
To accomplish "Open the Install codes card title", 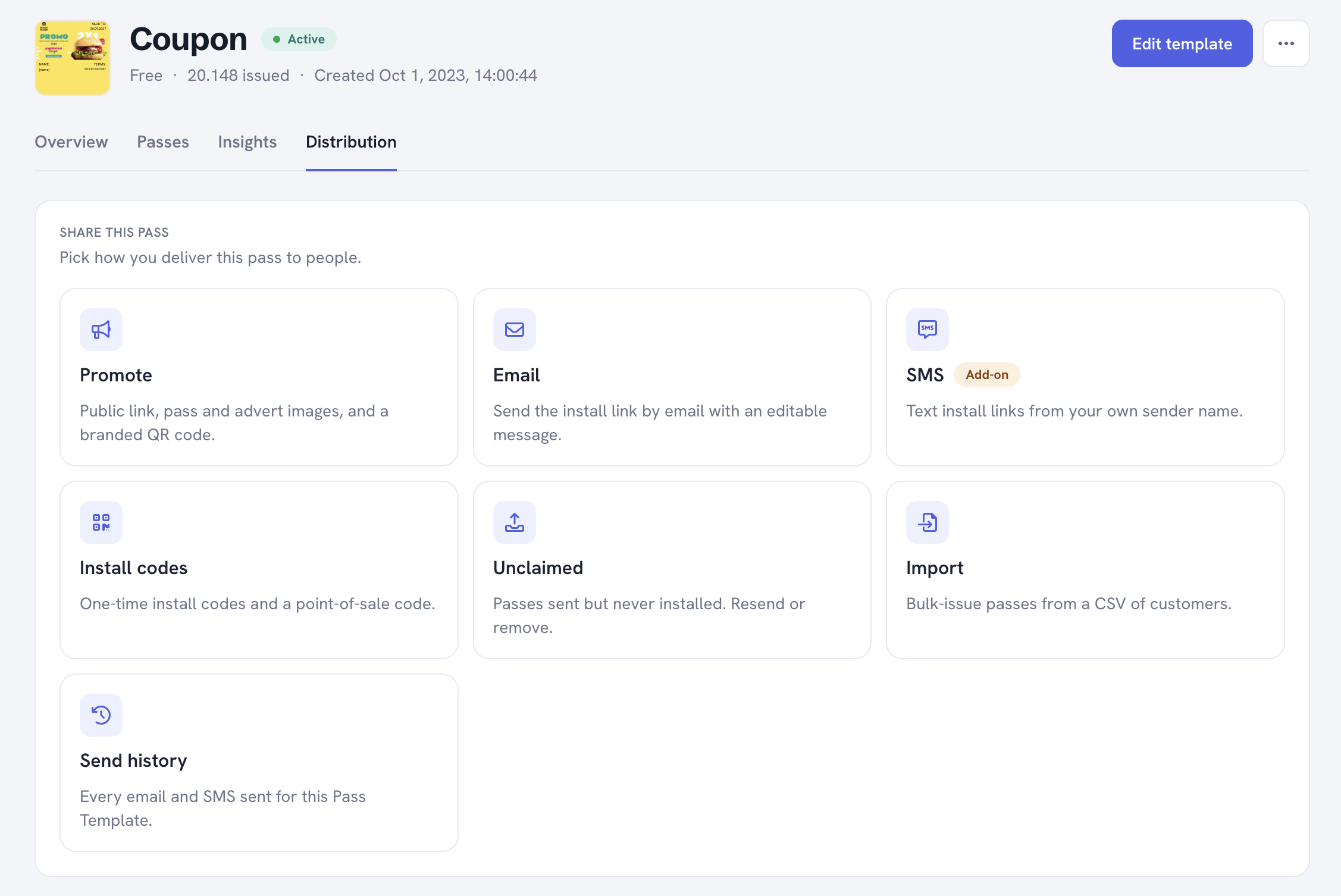I will [134, 568].
